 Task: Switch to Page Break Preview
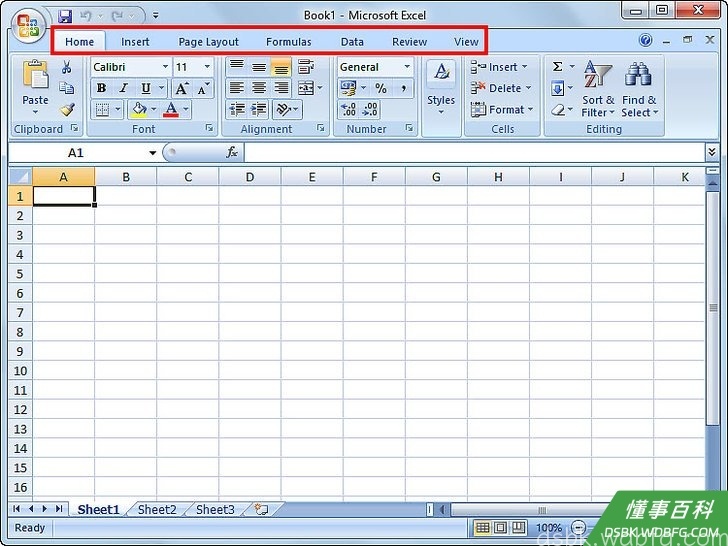519,527
